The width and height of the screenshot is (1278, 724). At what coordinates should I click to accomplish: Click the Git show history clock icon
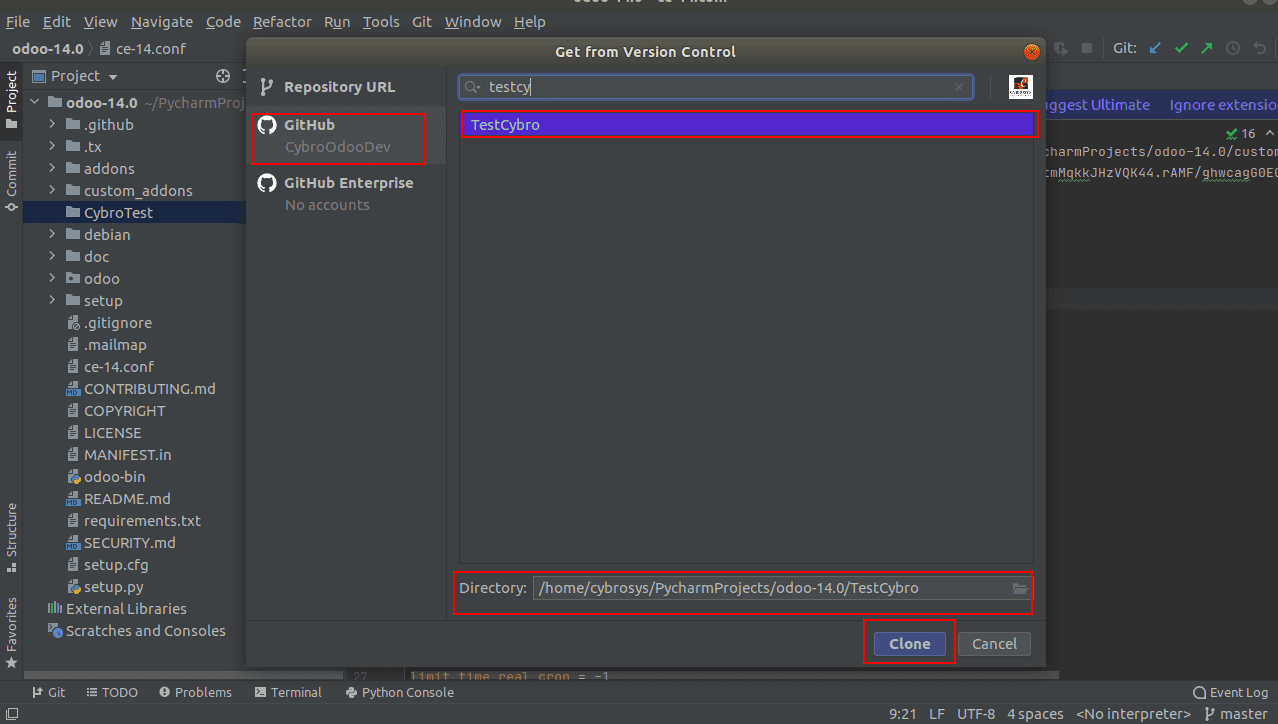click(x=1232, y=48)
